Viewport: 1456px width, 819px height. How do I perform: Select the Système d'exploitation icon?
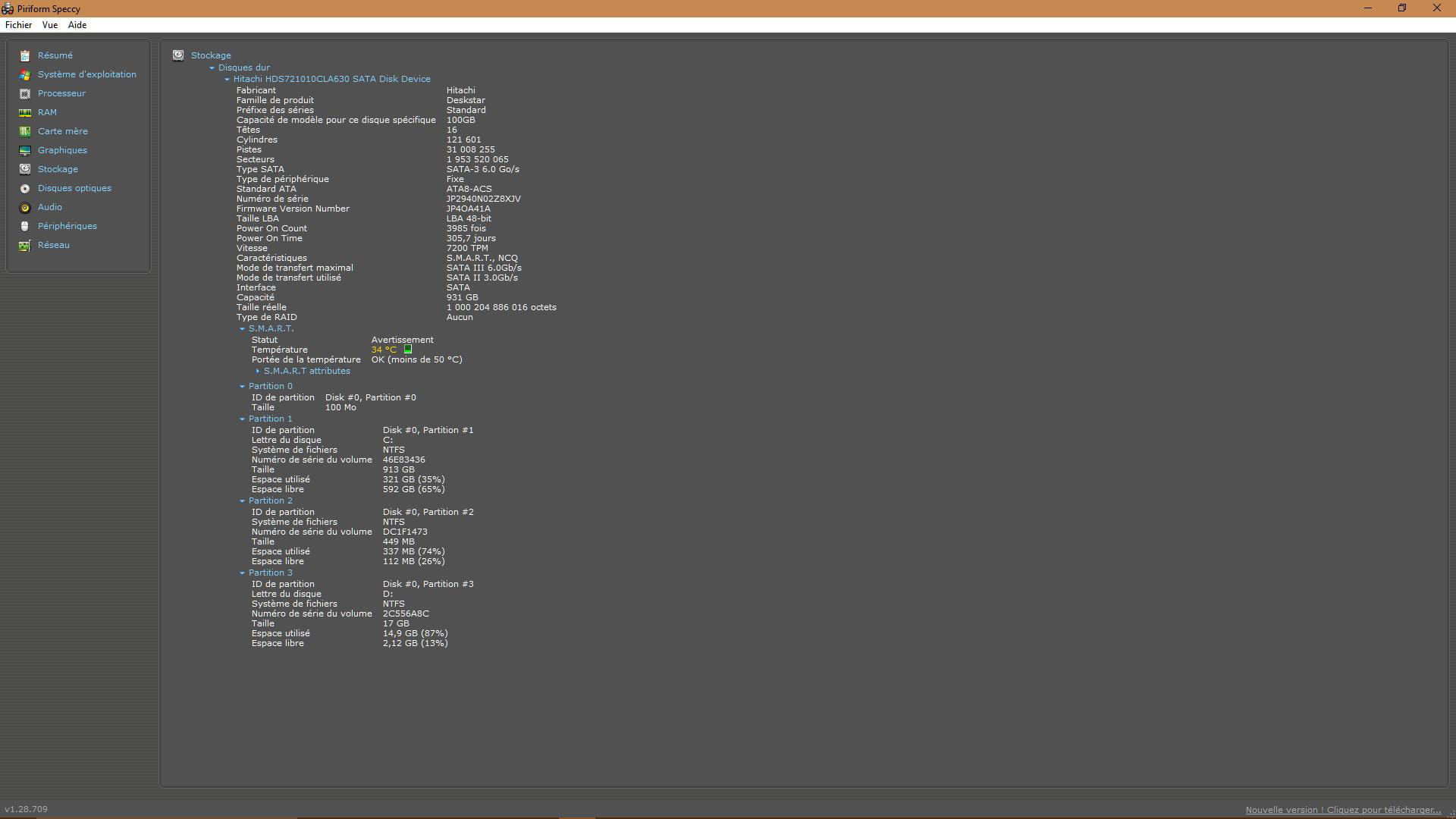pyautogui.click(x=25, y=74)
